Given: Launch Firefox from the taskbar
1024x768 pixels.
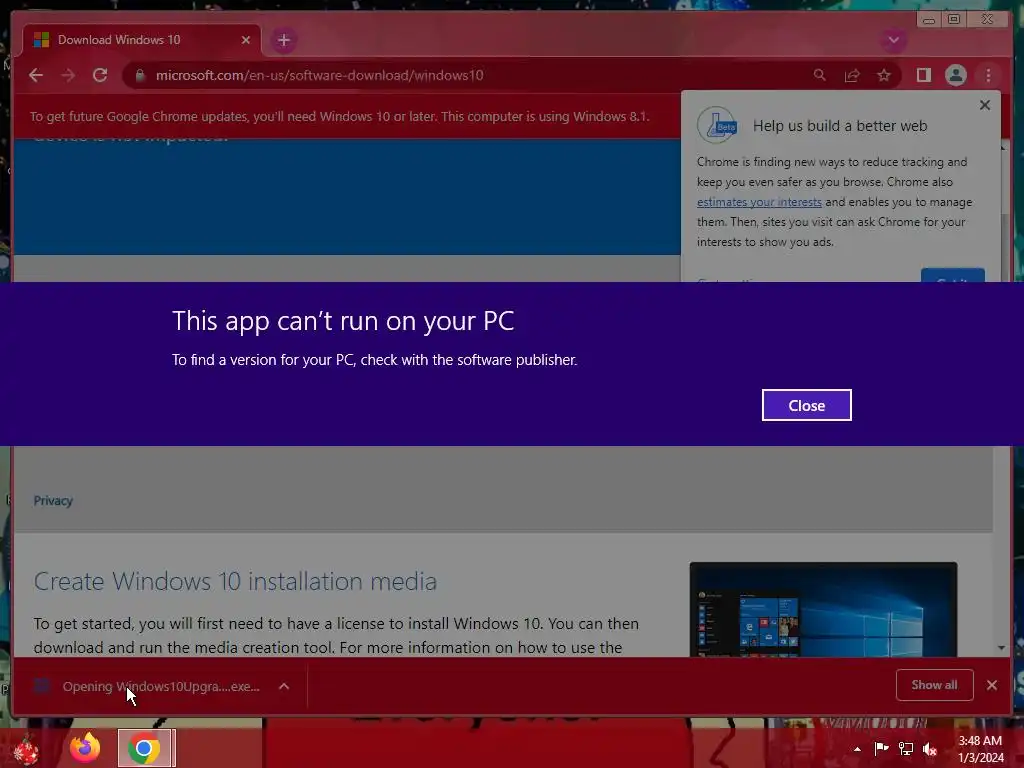Looking at the screenshot, I should click(x=85, y=748).
